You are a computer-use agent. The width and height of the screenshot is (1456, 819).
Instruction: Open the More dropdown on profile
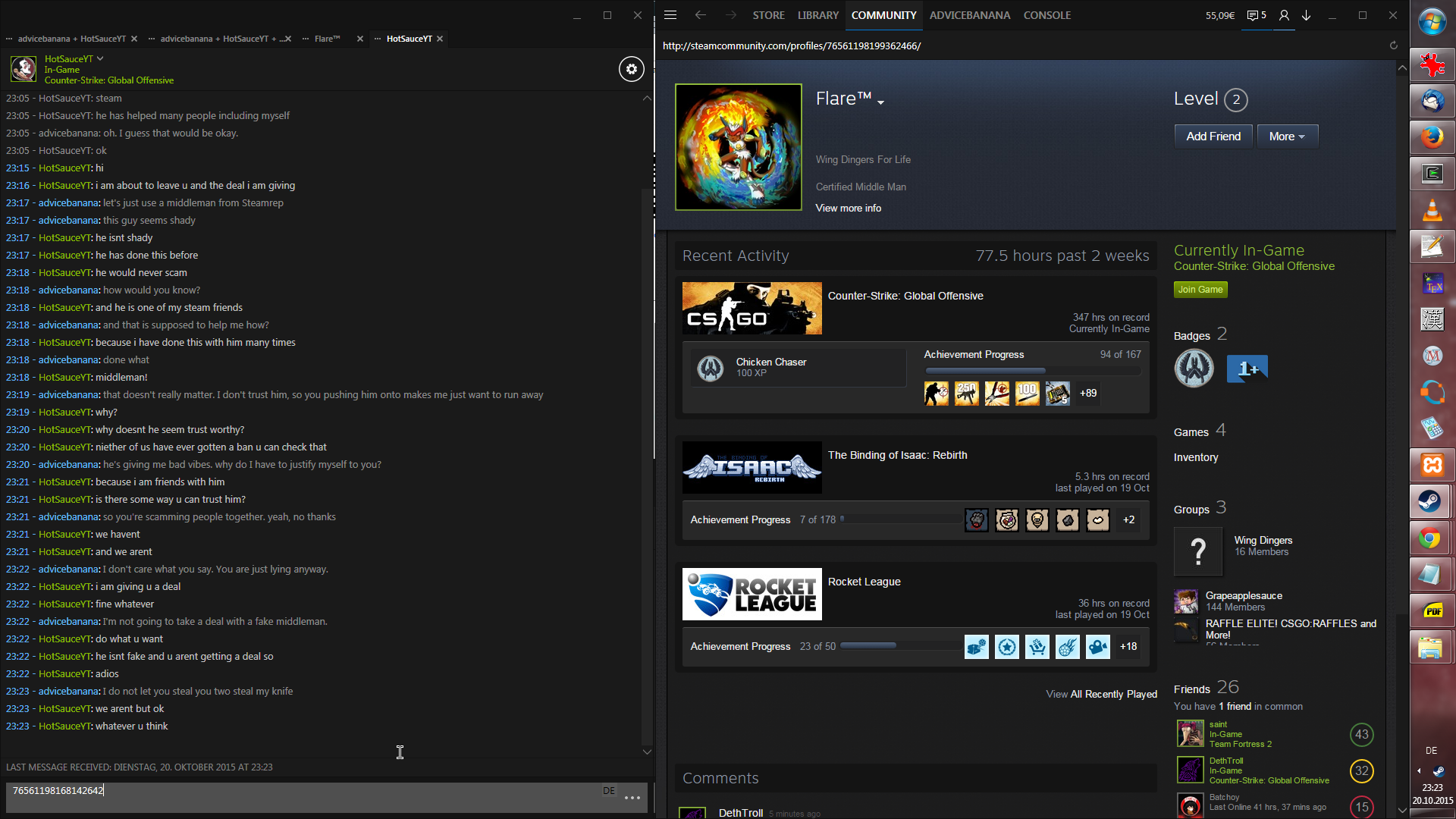click(1287, 136)
